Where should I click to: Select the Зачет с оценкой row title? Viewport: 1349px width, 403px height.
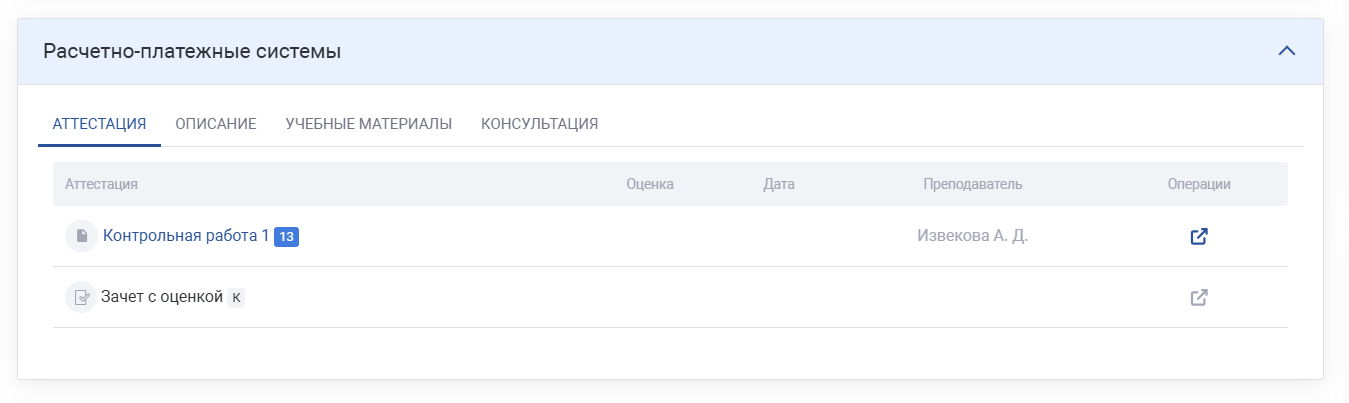[162, 297]
